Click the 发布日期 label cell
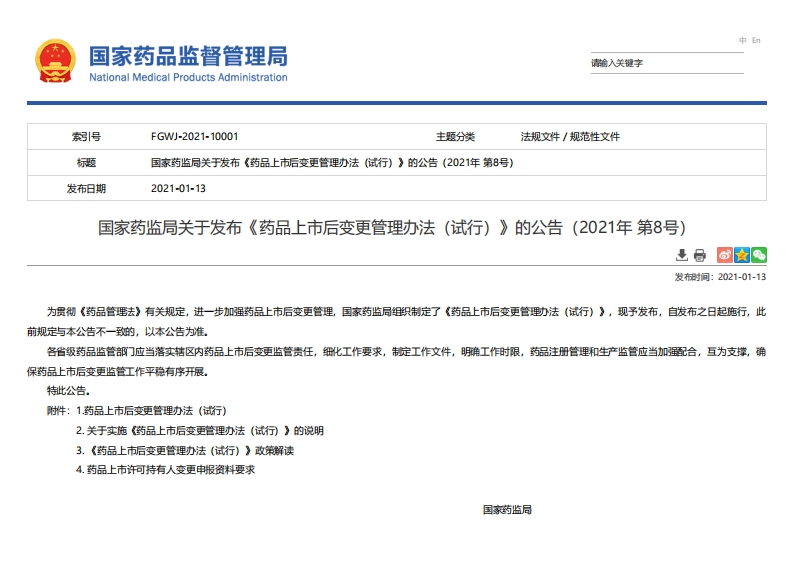 click(86, 189)
